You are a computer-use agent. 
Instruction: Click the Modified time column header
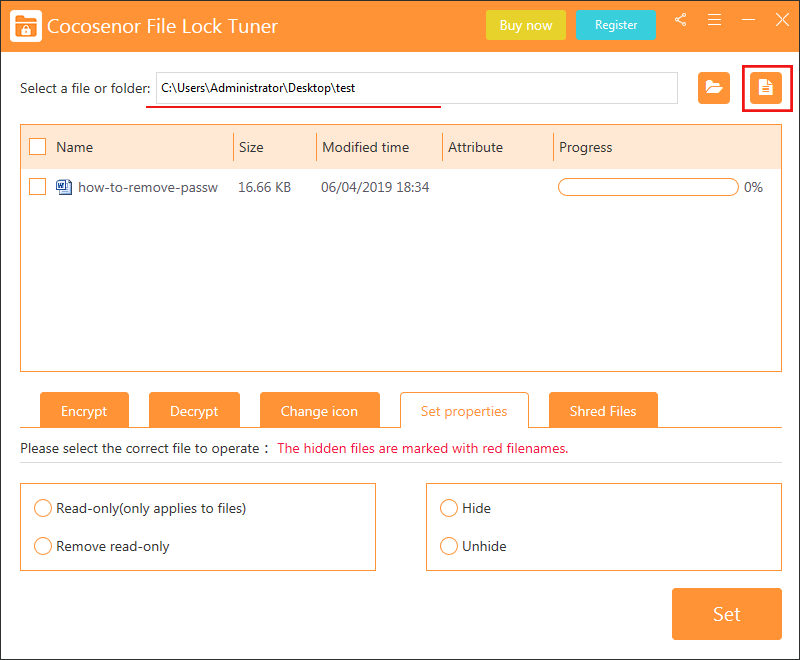click(x=366, y=147)
